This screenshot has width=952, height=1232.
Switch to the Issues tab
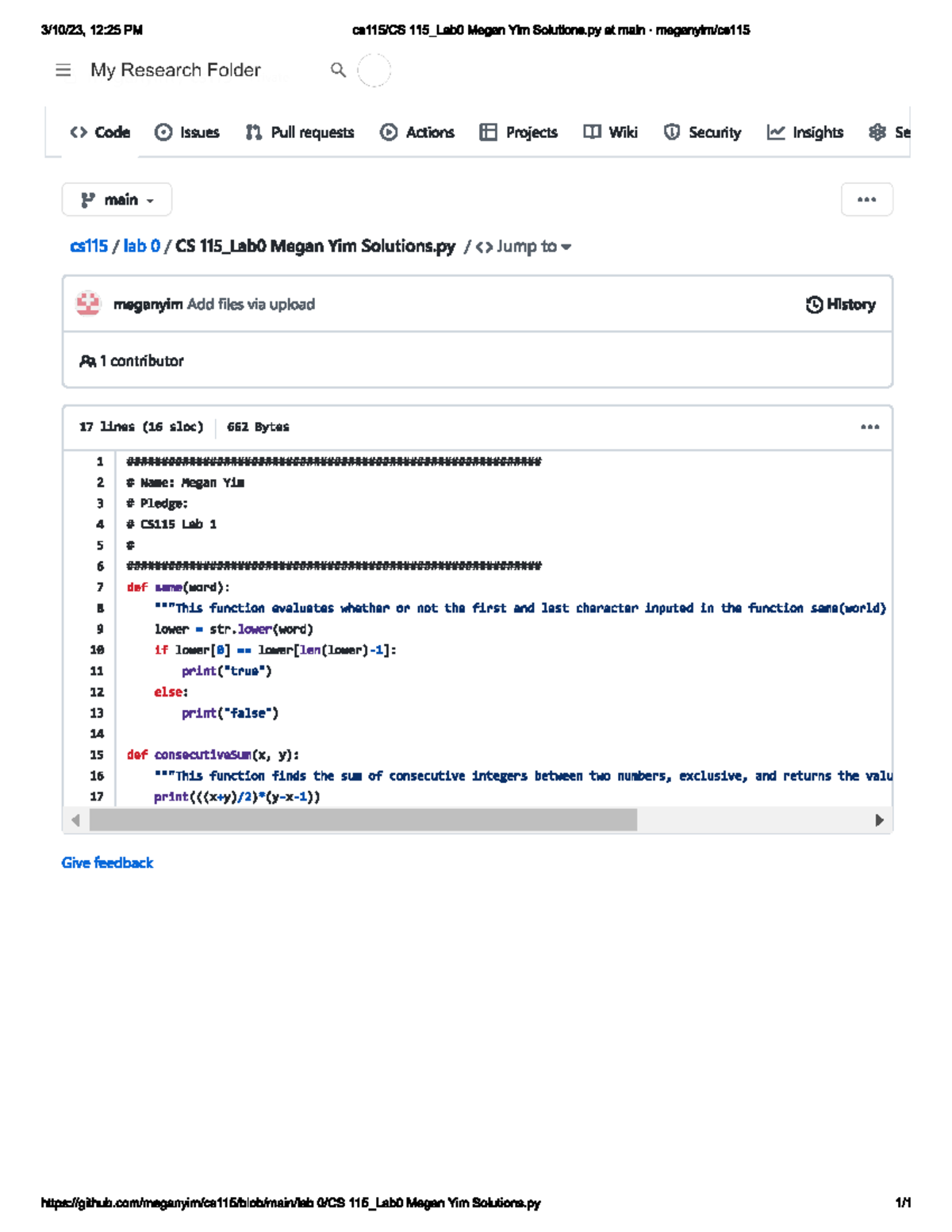(x=187, y=132)
